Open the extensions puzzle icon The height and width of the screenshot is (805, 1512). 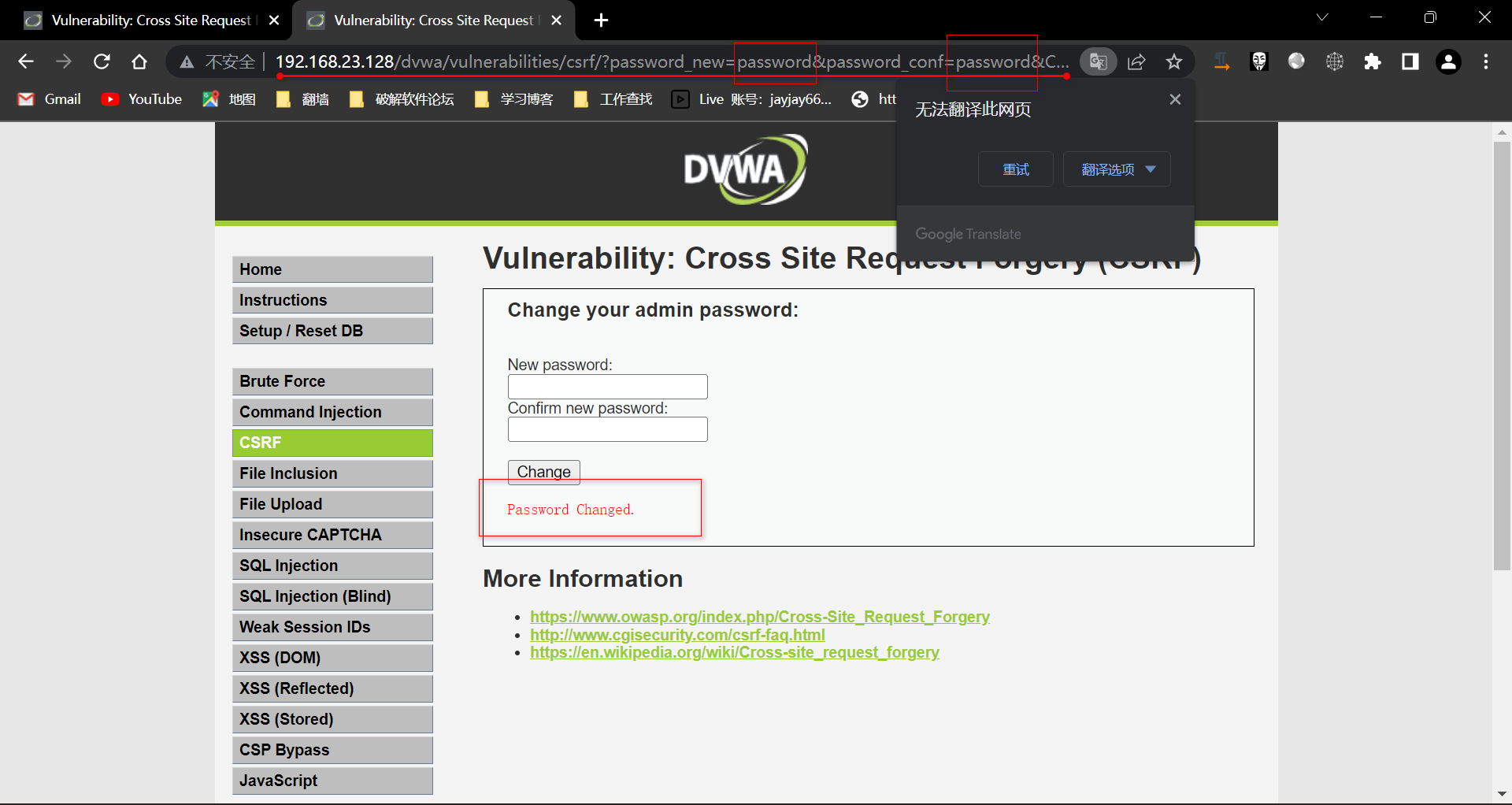[1373, 61]
